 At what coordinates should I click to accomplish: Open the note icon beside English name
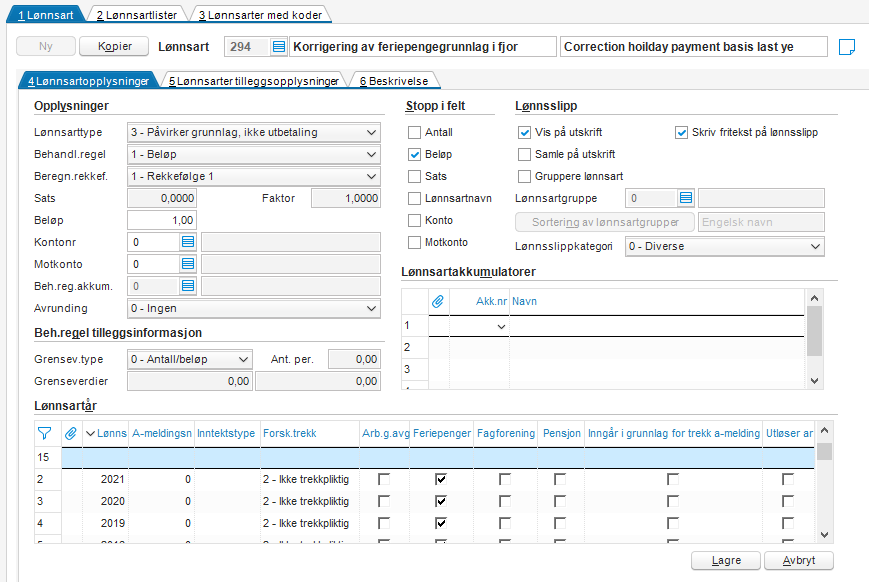[846, 47]
